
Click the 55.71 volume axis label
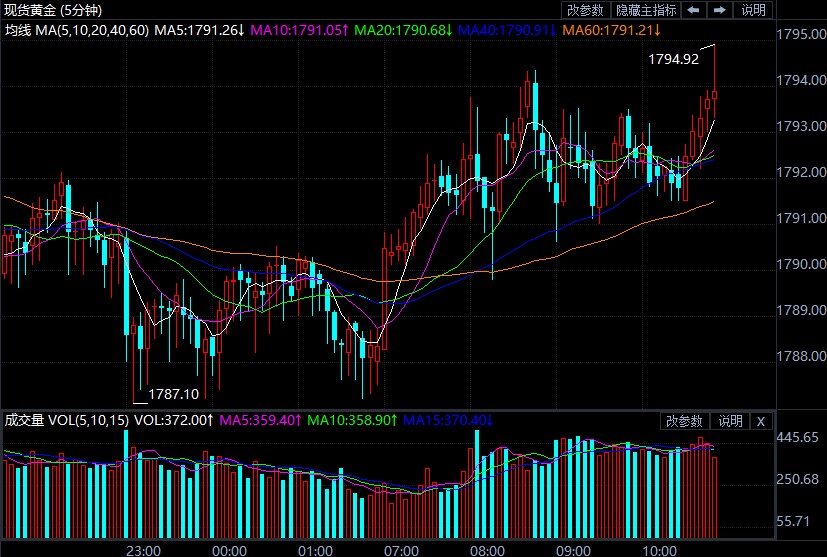click(x=793, y=522)
